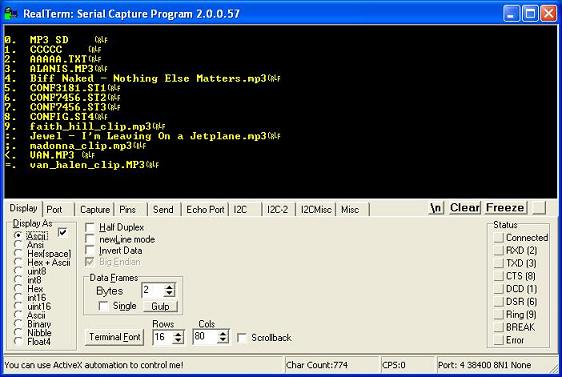Clear the terminal with the Clear button
Image resolution: width=562 pixels, height=377 pixels.
(x=465, y=208)
